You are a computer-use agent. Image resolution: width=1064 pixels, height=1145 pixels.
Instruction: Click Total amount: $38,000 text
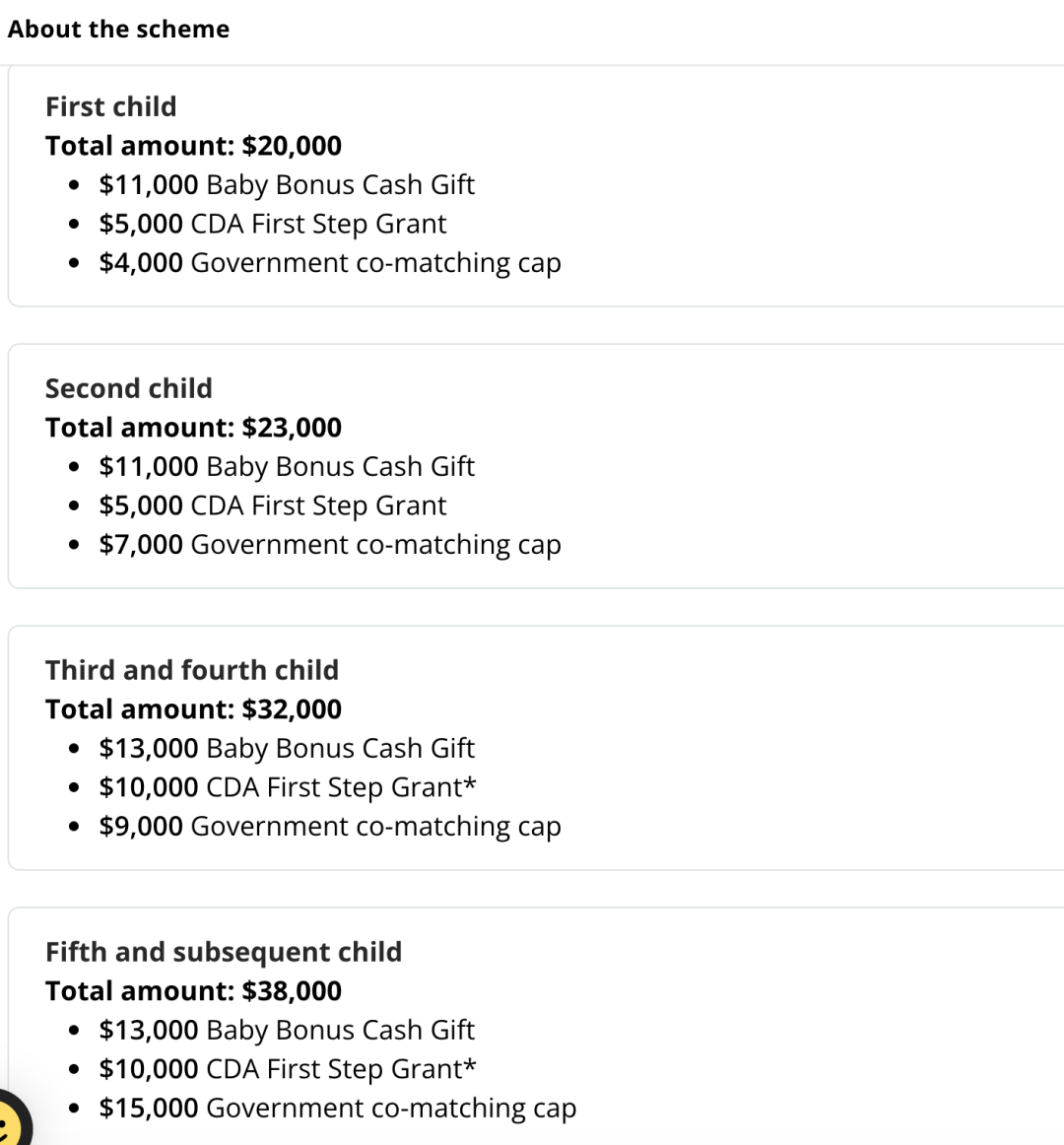click(x=193, y=991)
